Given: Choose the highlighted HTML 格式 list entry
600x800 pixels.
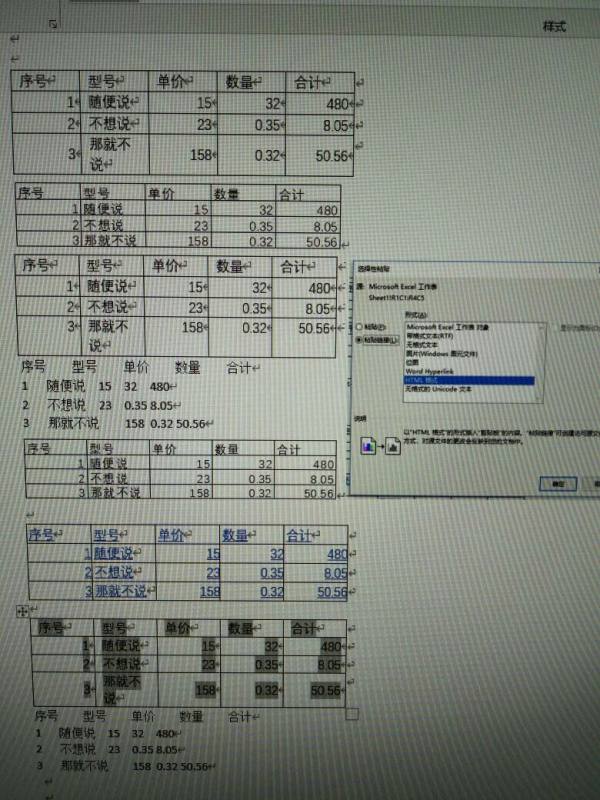Looking at the screenshot, I should click(x=469, y=380).
